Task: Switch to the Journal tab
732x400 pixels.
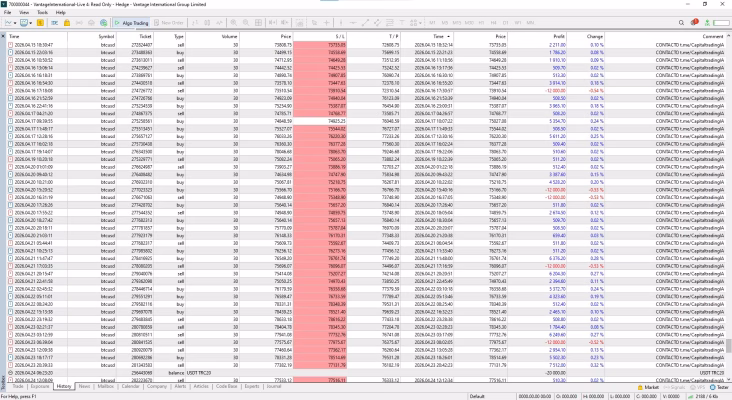Action: coord(274,386)
